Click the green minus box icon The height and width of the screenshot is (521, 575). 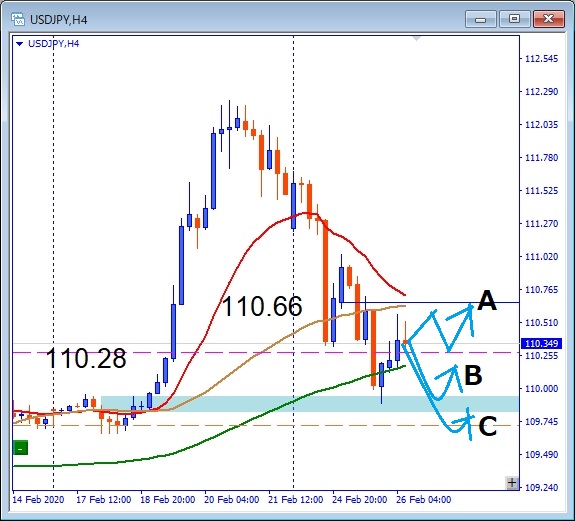(21, 448)
